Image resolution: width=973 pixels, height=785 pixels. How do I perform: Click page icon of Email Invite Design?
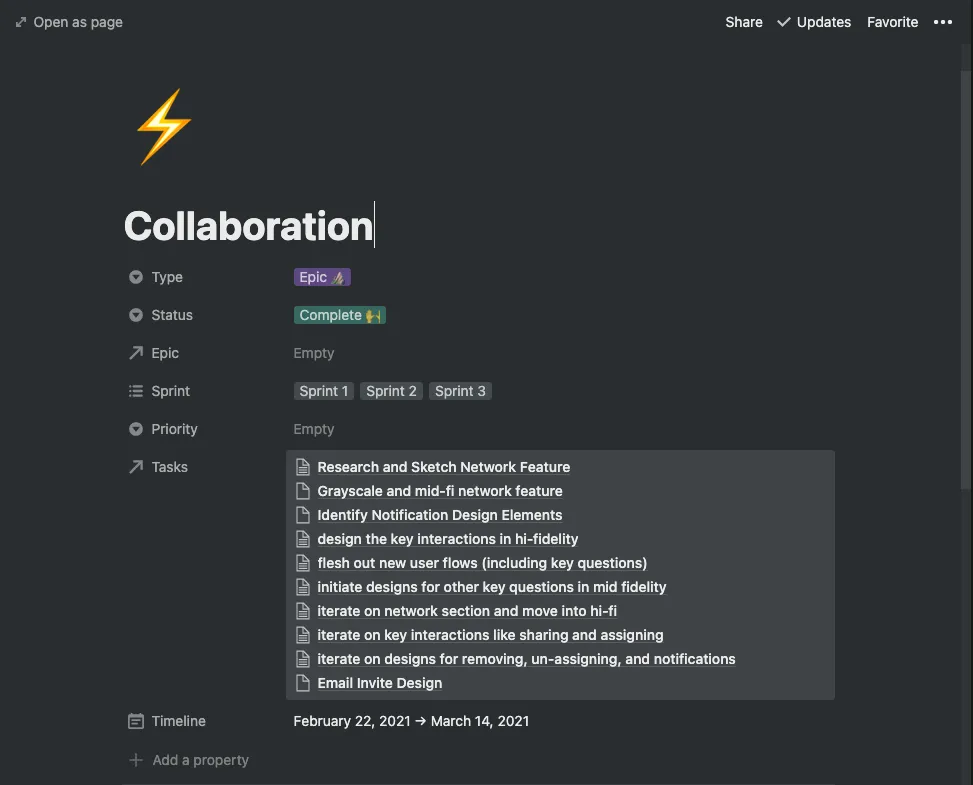(x=303, y=683)
